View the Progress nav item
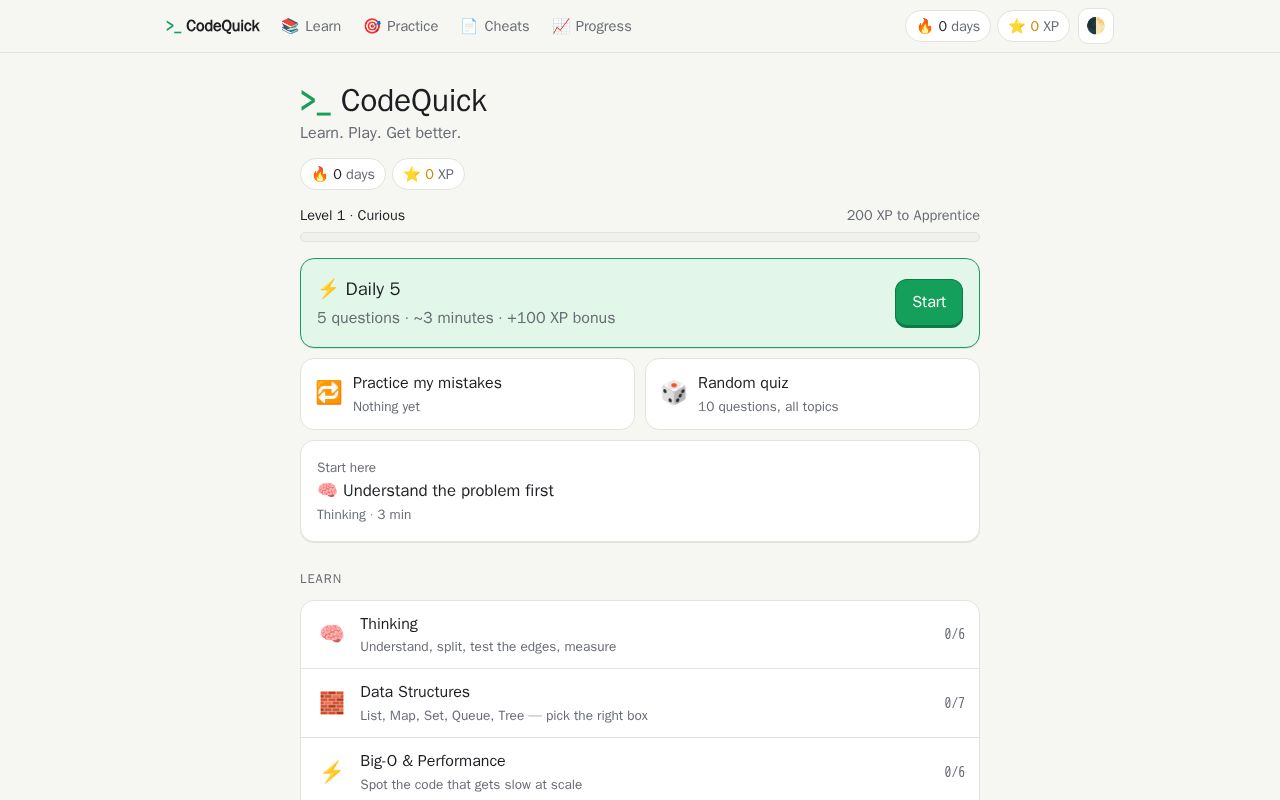 [x=592, y=26]
